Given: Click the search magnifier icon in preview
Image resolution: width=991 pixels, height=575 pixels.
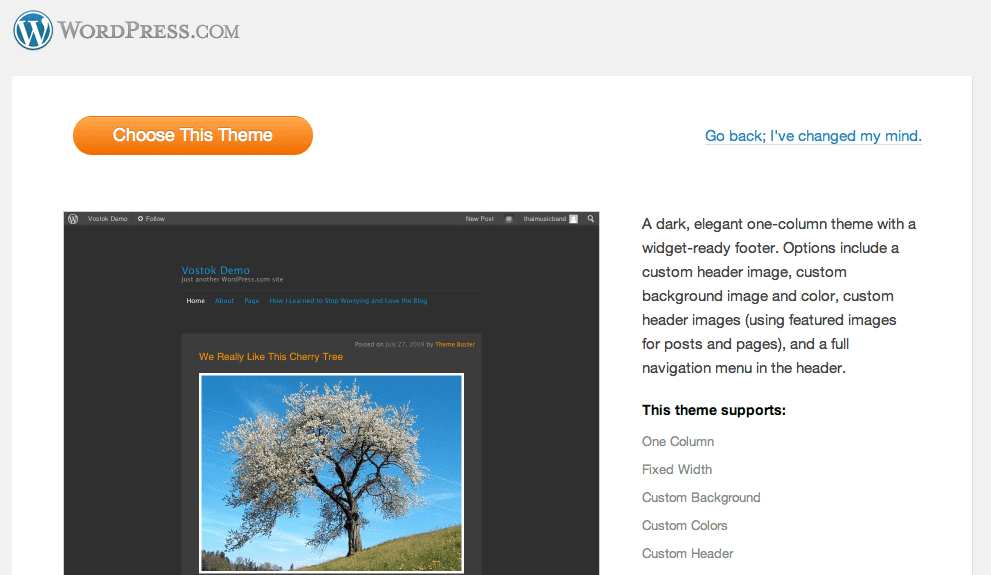Looking at the screenshot, I should [591, 219].
